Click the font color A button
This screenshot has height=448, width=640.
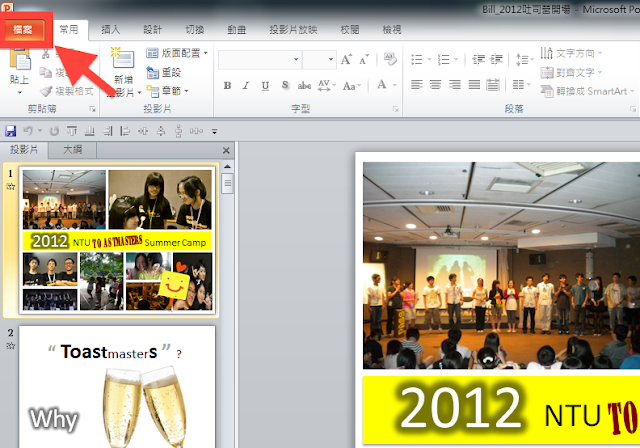(x=382, y=85)
